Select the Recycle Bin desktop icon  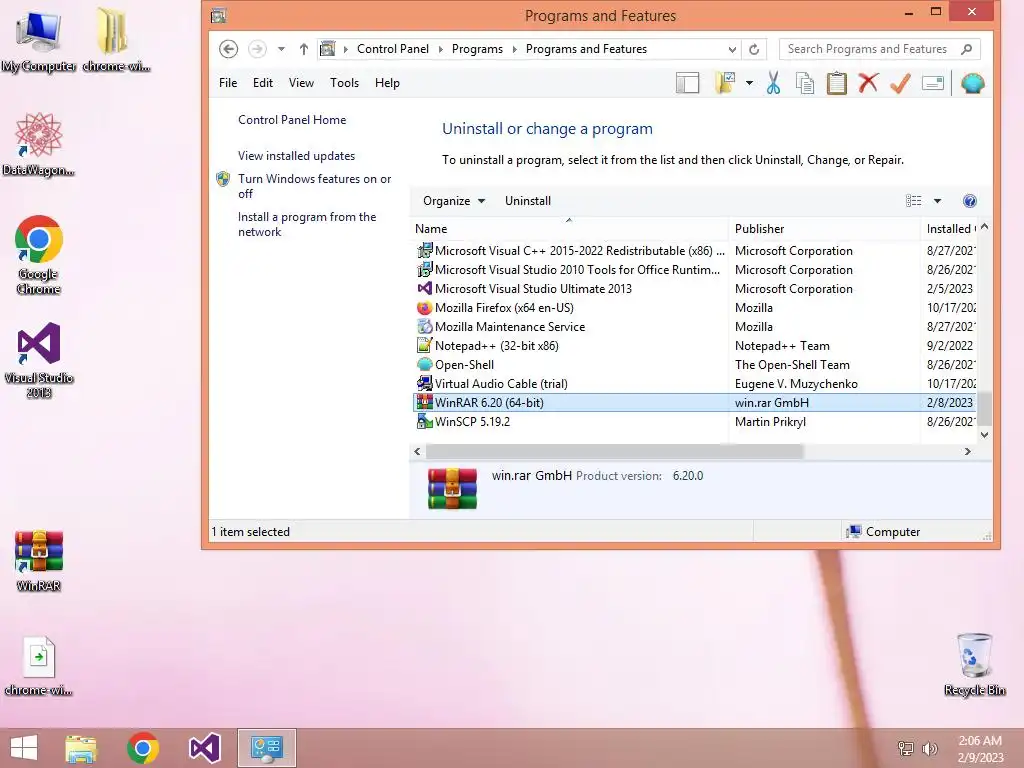pos(974,664)
